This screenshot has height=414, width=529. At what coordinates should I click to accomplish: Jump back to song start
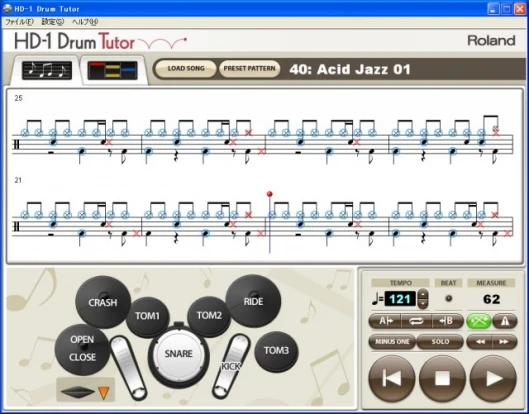point(392,379)
